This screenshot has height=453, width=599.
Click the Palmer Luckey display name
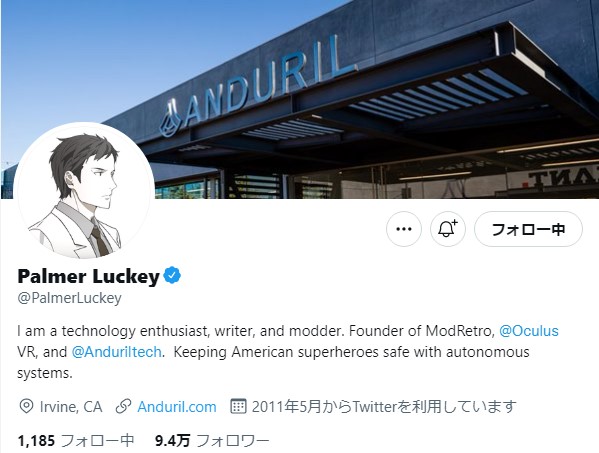[x=89, y=276]
